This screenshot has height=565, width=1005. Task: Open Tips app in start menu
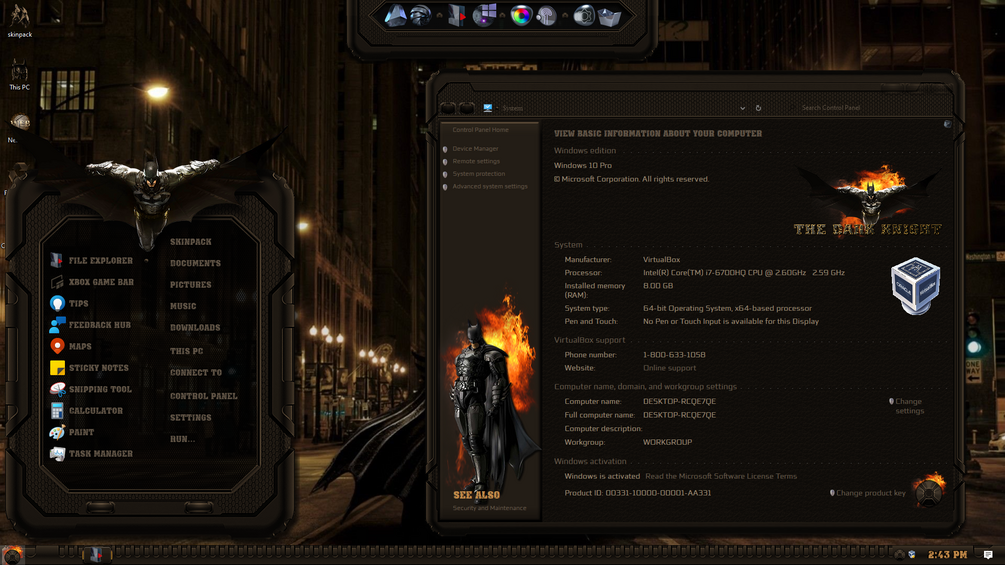tap(69, 304)
